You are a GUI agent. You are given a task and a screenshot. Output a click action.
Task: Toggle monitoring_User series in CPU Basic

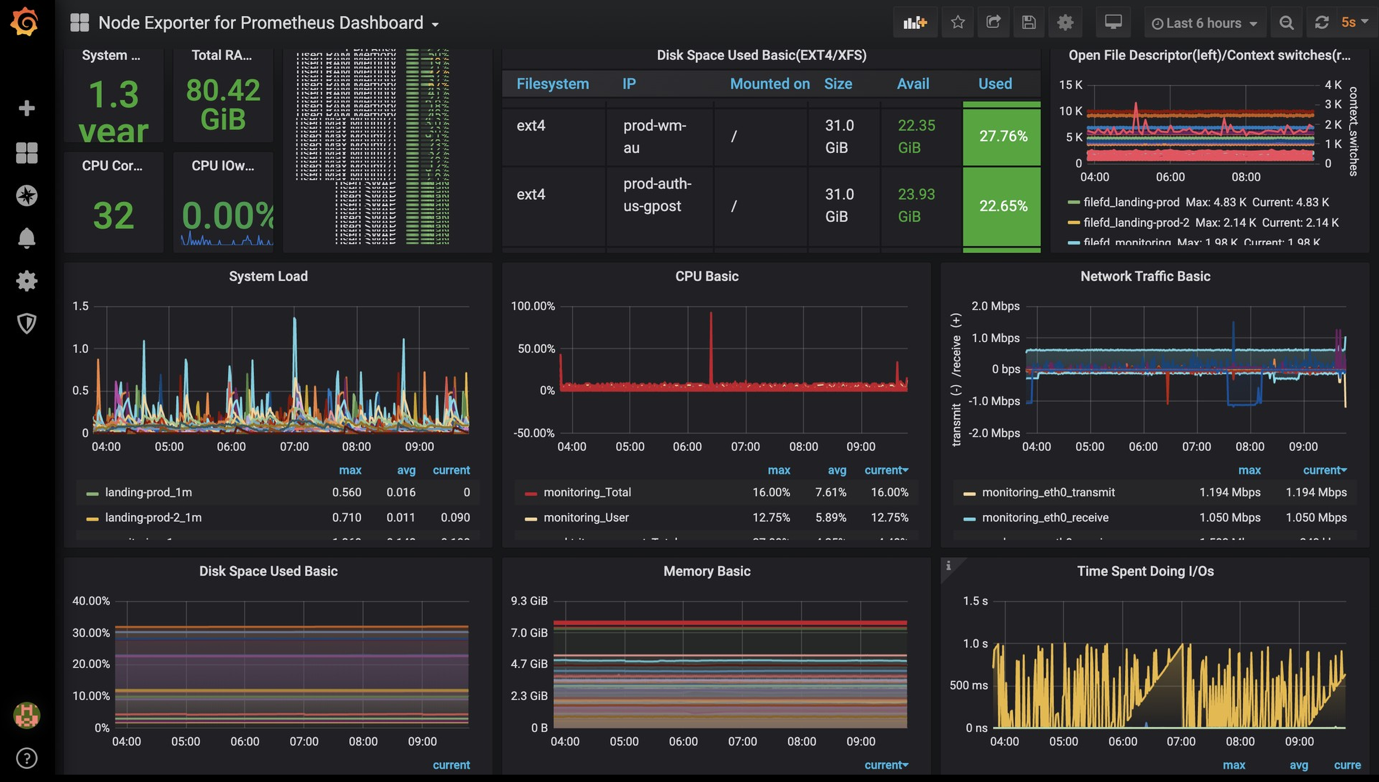586,517
